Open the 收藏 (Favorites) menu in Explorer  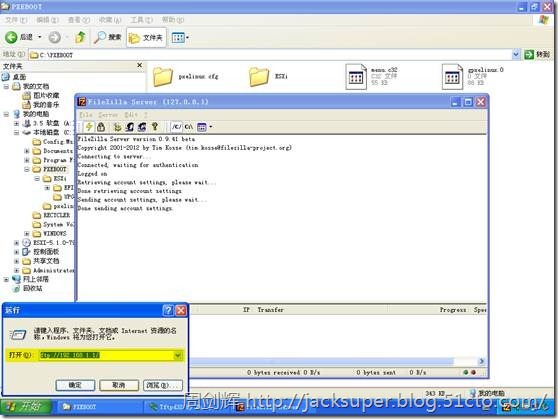coord(110,20)
